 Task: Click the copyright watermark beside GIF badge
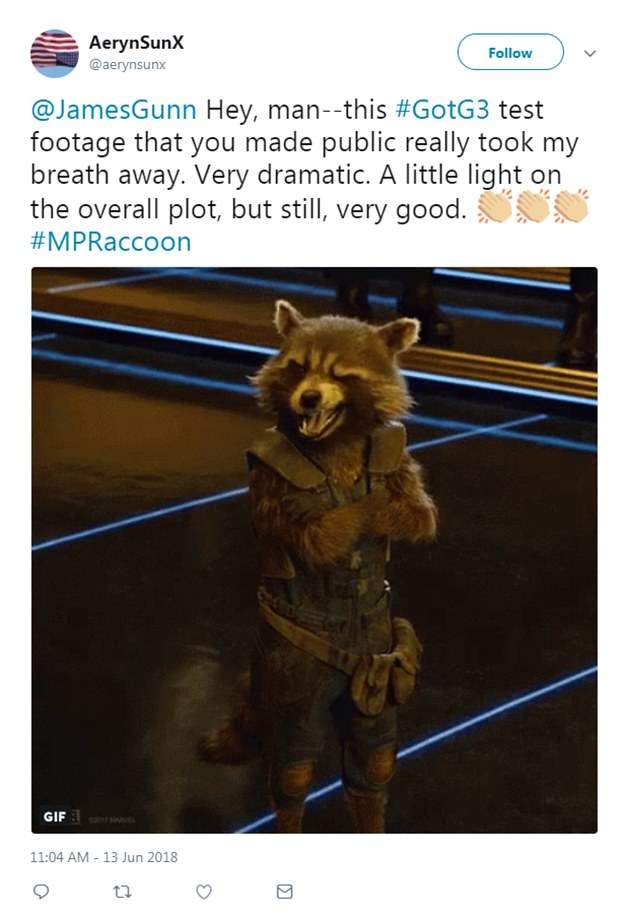[x=112, y=819]
